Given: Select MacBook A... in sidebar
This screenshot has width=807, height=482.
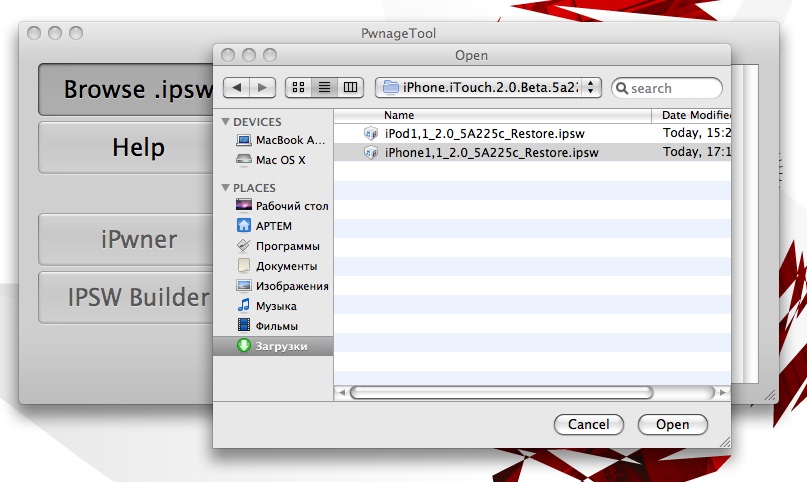Looking at the screenshot, I should coord(273,140).
